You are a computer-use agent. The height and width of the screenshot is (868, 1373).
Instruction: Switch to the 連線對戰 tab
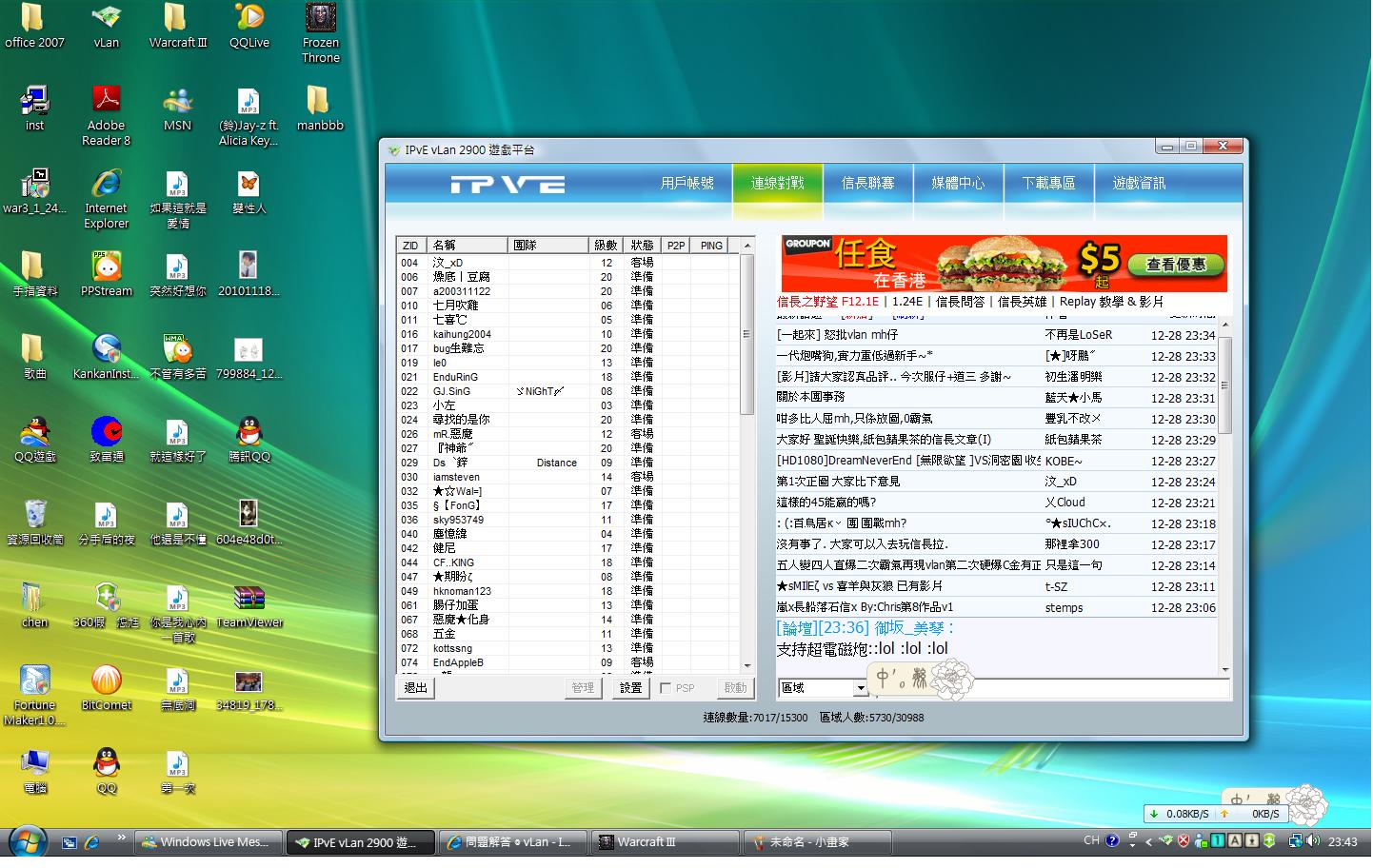777,183
